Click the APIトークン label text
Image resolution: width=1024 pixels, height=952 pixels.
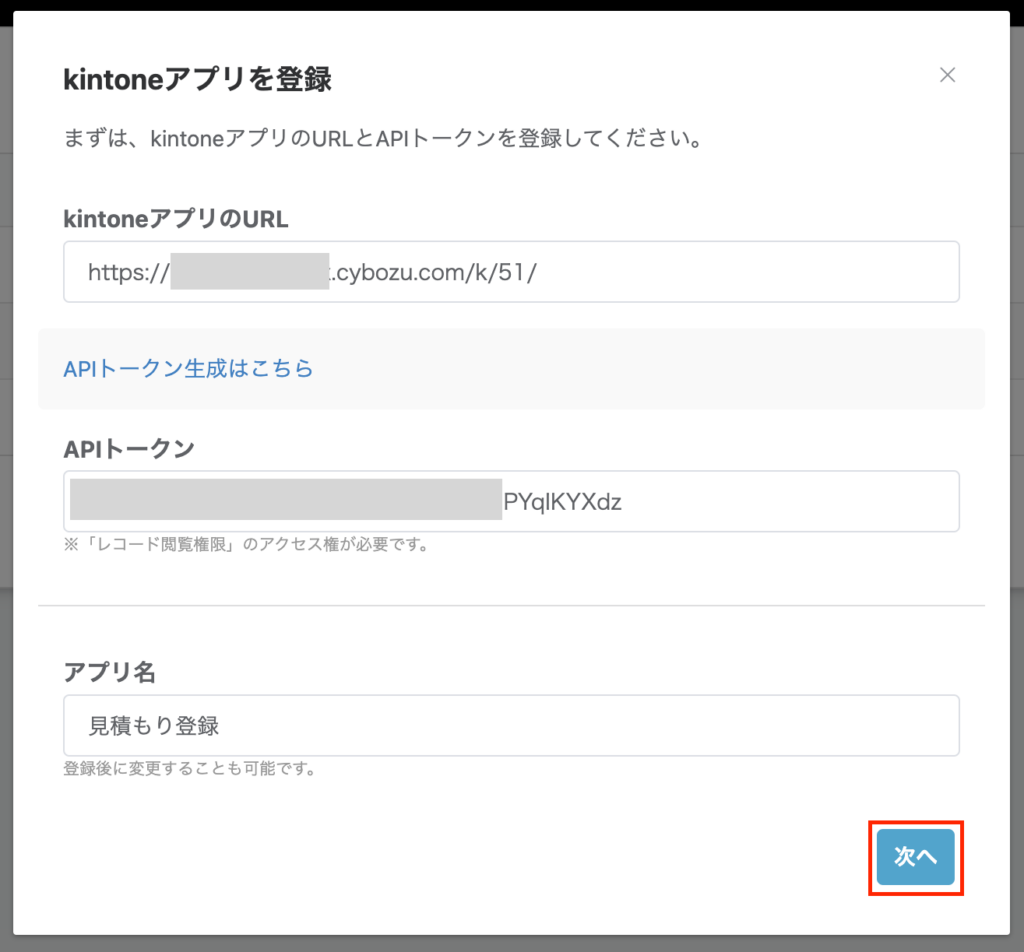[130, 448]
